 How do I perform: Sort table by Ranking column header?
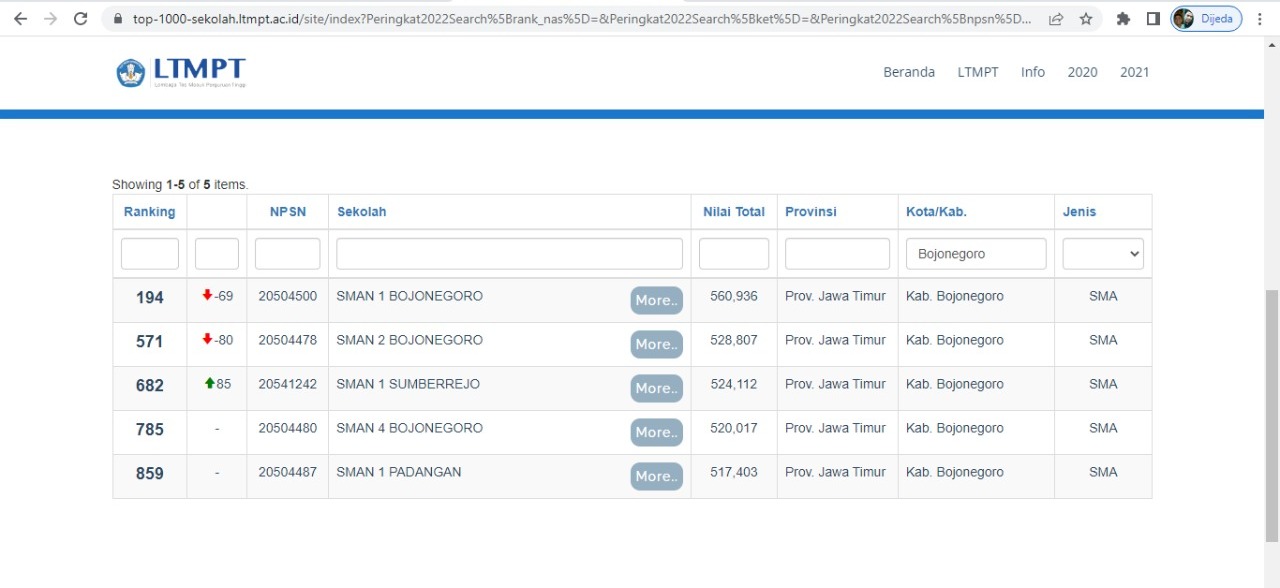point(149,212)
